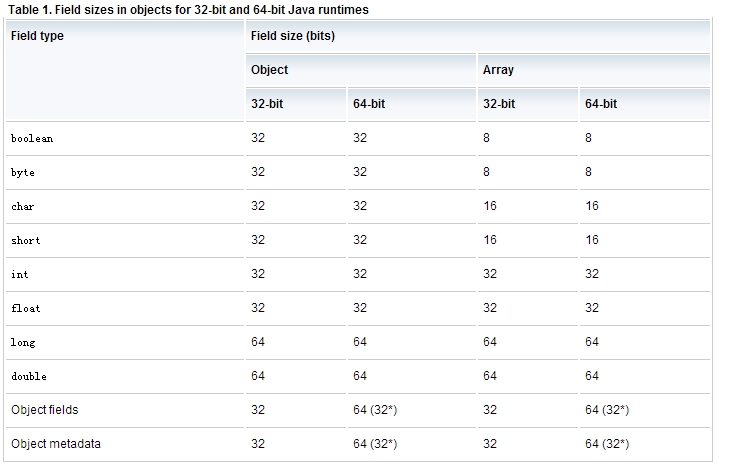The height and width of the screenshot is (467, 747).
Task: Click the Object metadata row label
Action: point(56,444)
